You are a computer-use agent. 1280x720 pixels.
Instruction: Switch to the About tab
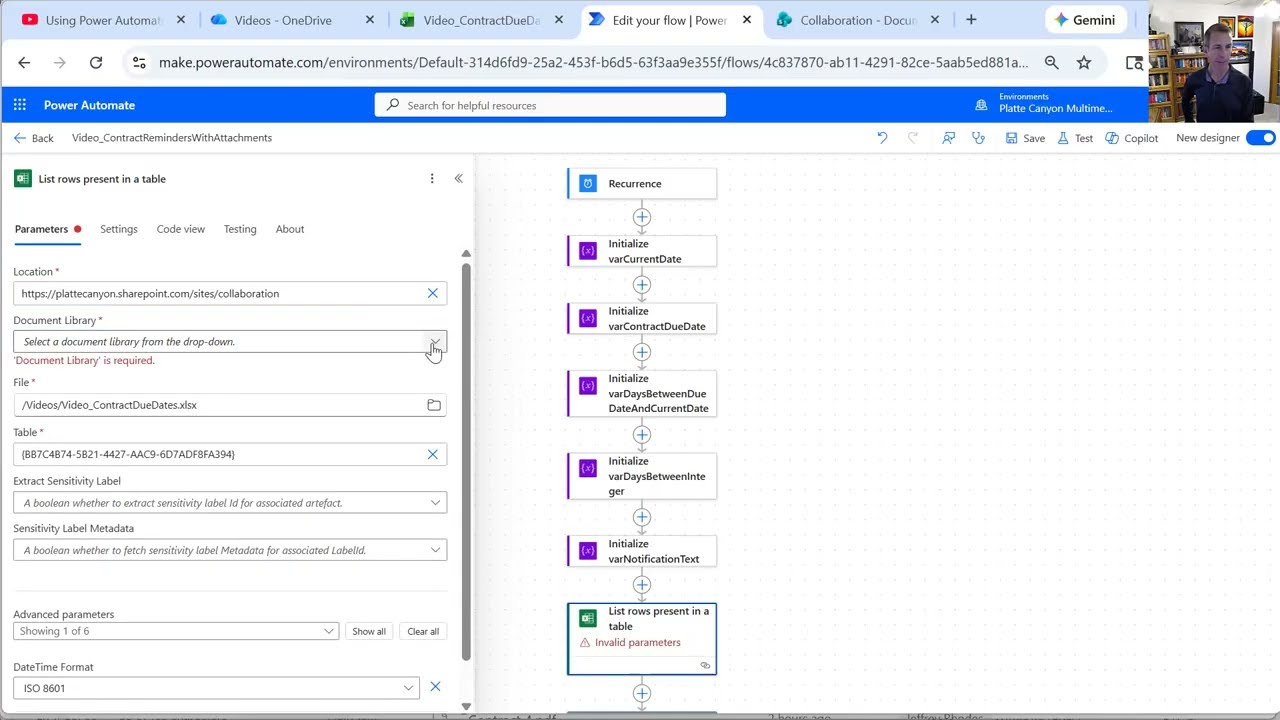pyautogui.click(x=290, y=229)
